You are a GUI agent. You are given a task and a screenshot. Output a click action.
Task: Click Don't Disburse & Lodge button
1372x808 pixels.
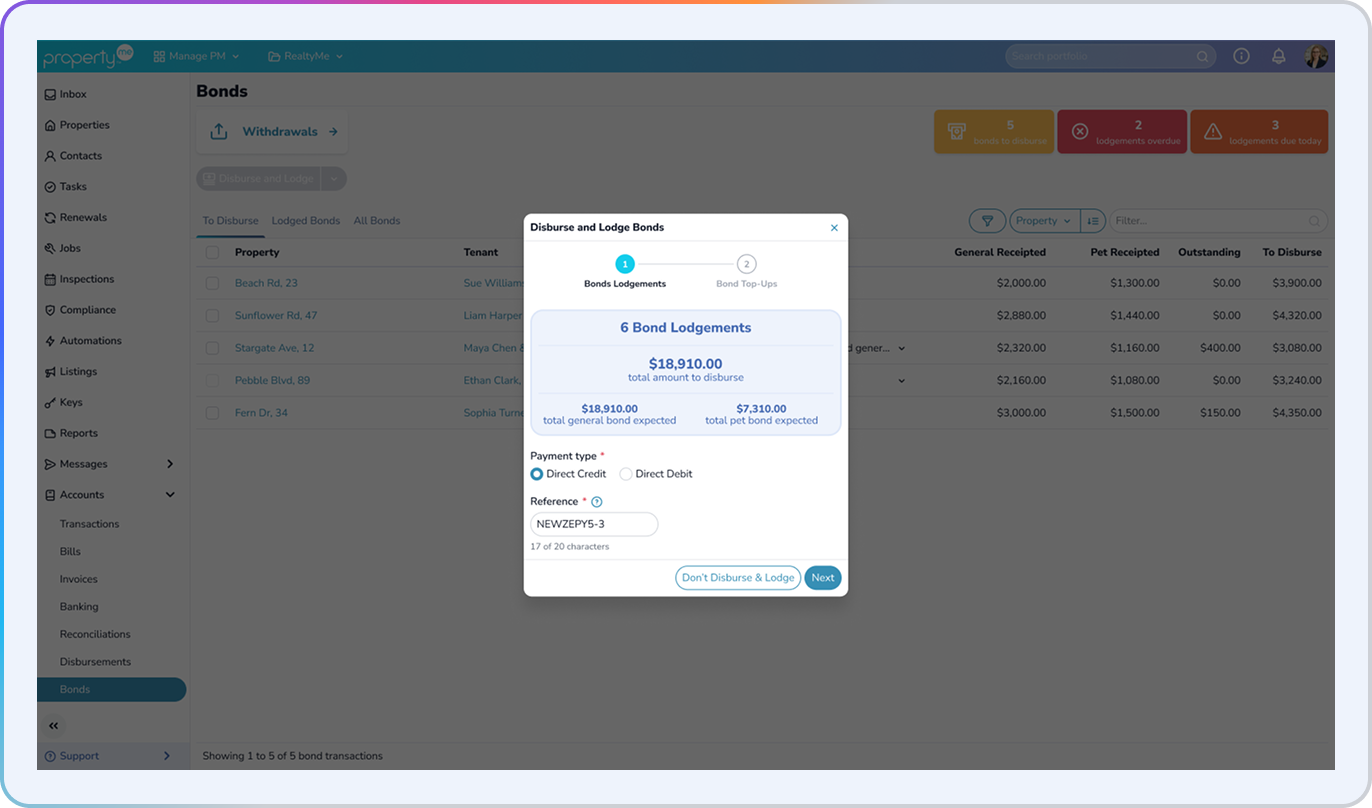click(x=738, y=578)
